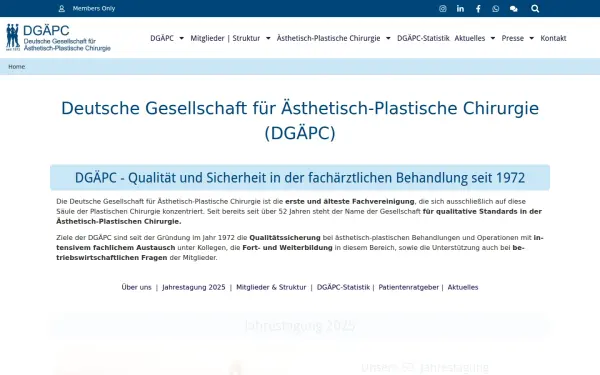Select DGÄPC-Statistik in the navigation bar
Viewport: 600px width, 375px height.
[x=423, y=38]
